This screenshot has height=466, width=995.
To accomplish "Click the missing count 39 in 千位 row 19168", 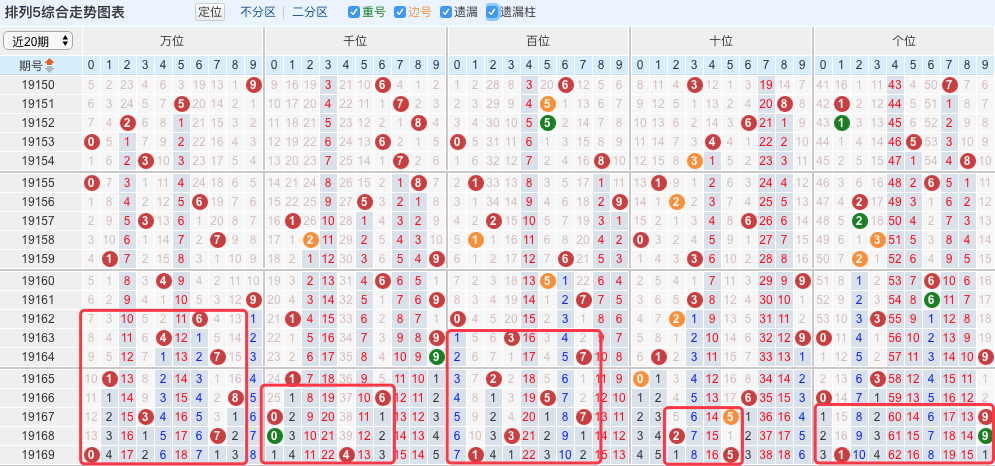I will tap(346, 436).
